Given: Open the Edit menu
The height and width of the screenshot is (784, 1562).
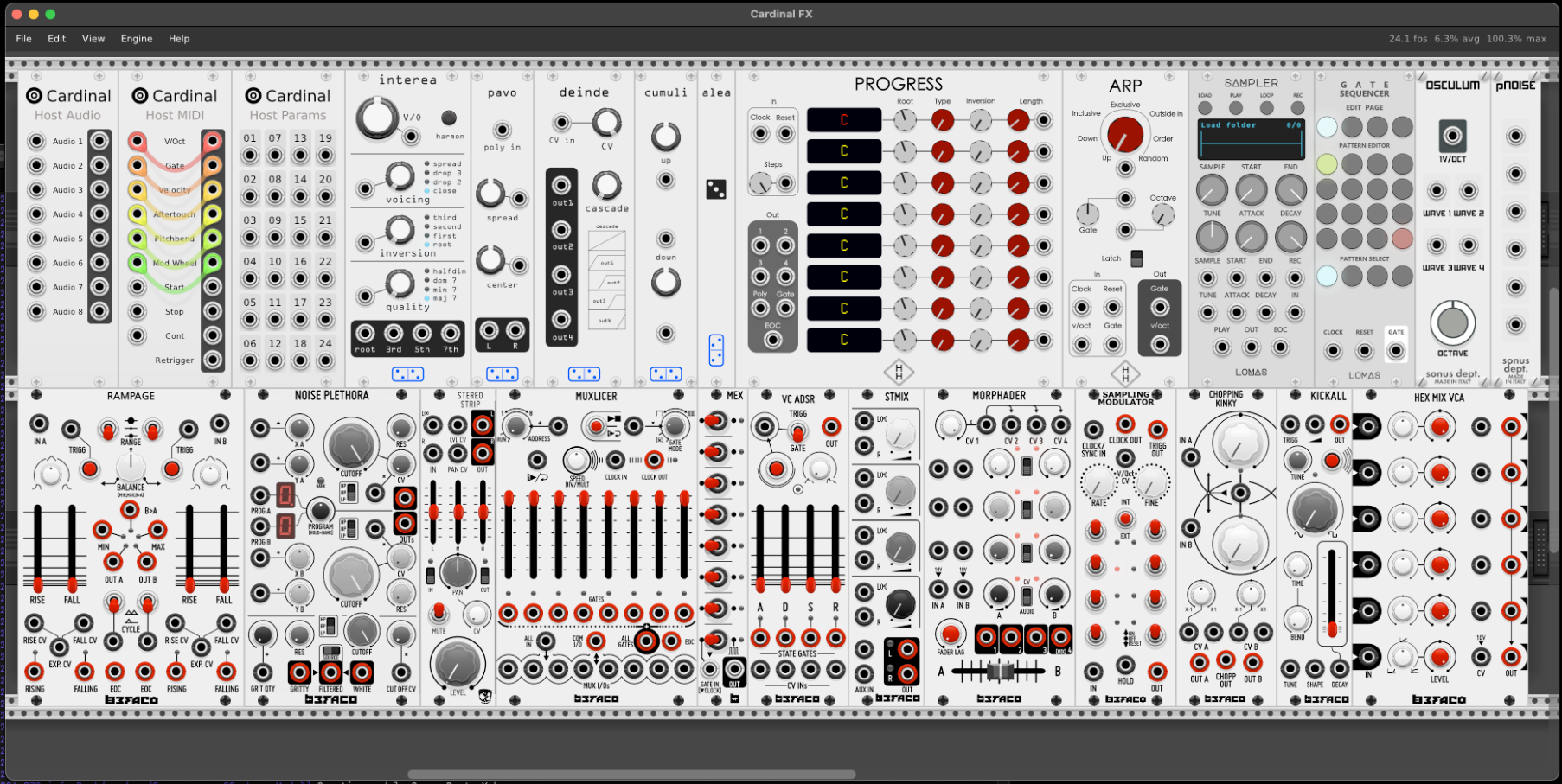Looking at the screenshot, I should tap(57, 39).
